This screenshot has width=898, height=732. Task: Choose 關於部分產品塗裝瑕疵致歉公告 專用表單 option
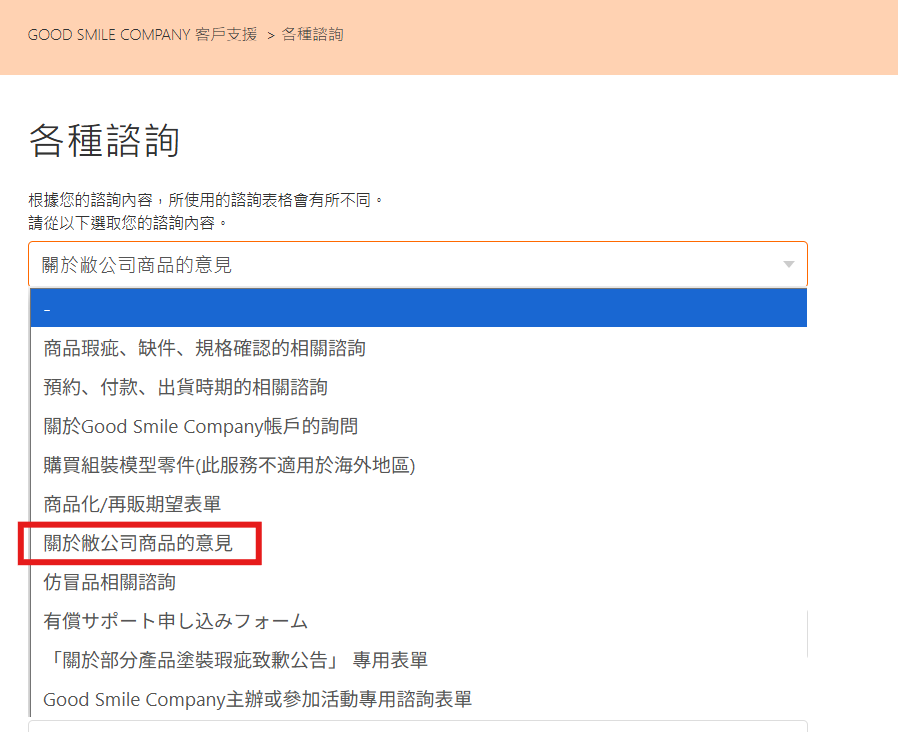click(235, 660)
